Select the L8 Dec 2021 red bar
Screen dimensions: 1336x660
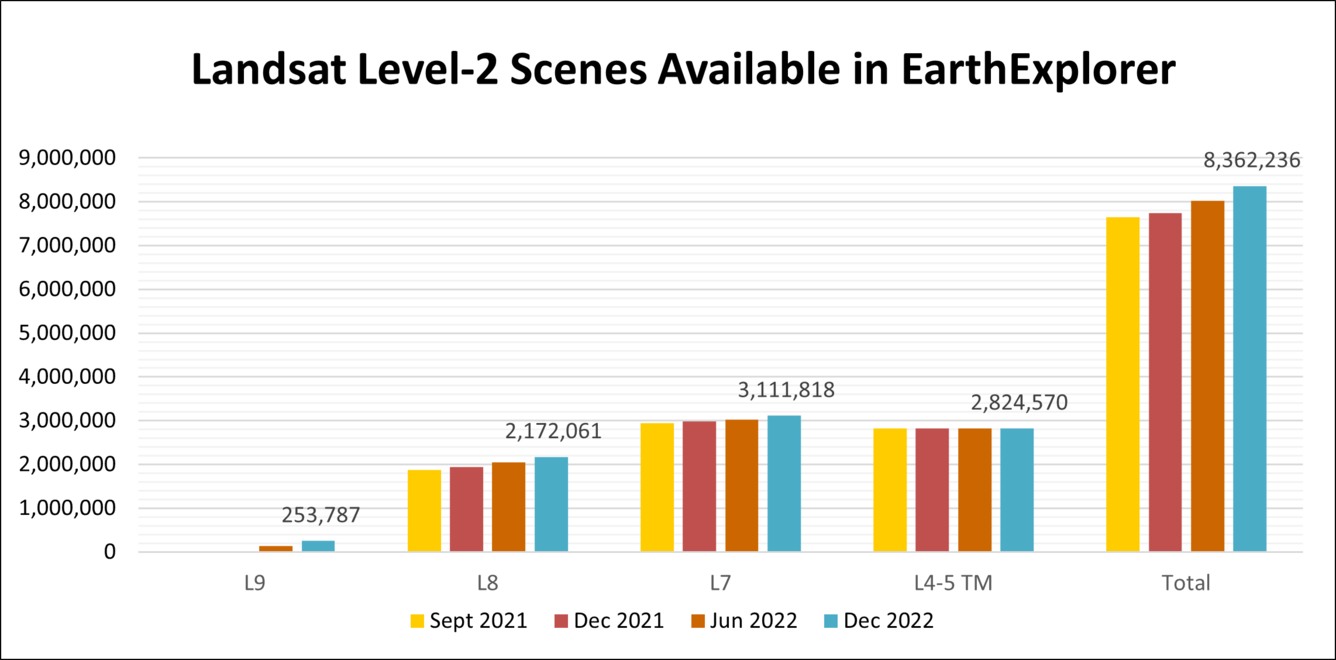pyautogui.click(x=466, y=509)
